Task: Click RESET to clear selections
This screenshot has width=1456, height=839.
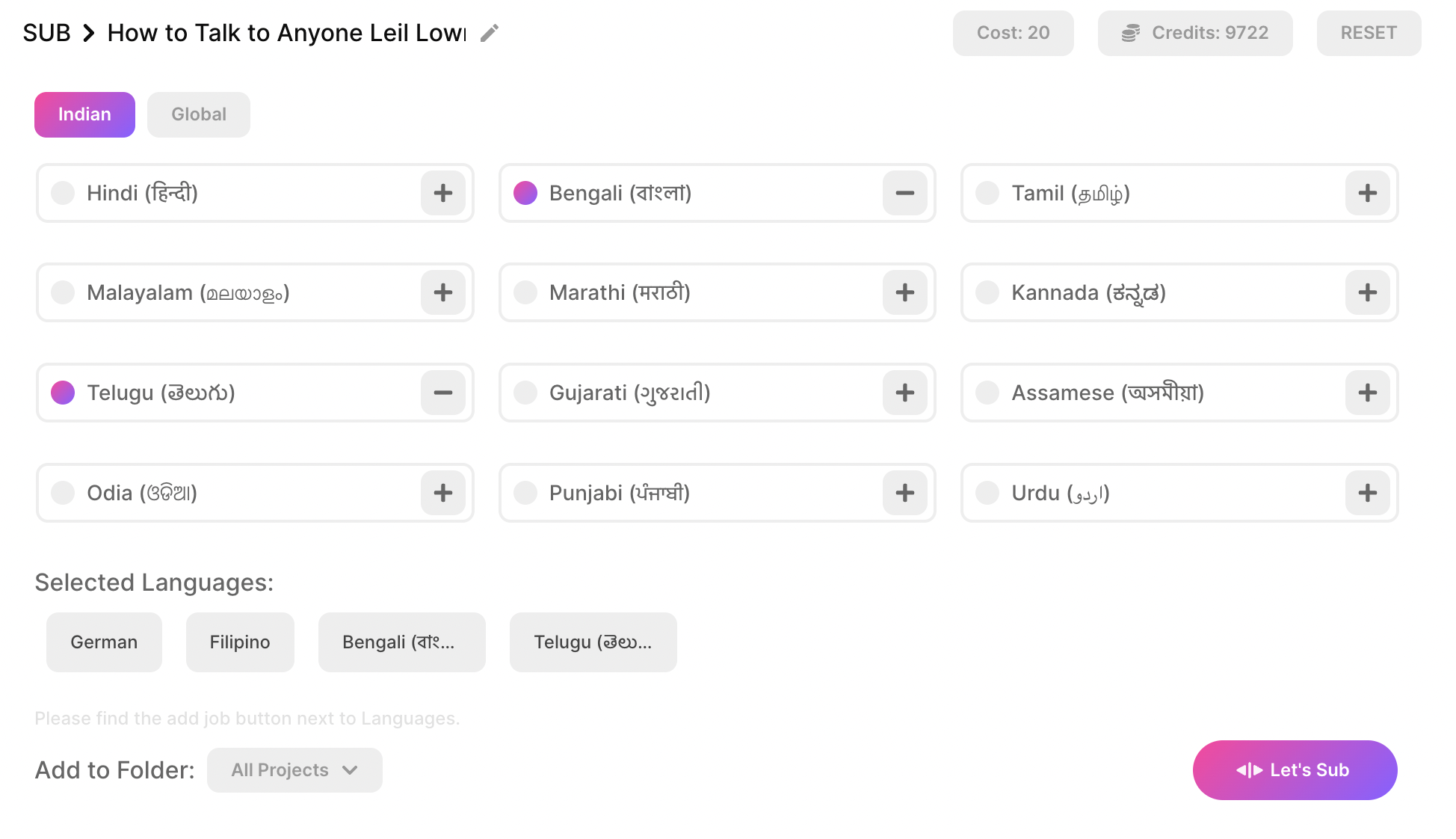Action: pos(1368,33)
